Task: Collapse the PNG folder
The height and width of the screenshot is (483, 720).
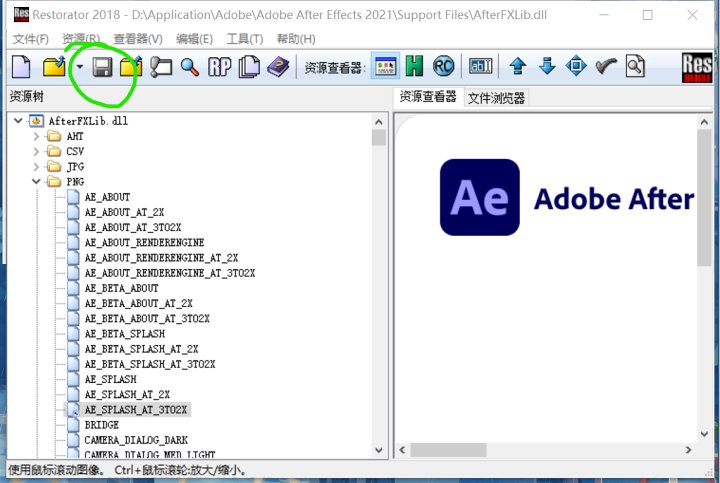Action: coord(36,182)
